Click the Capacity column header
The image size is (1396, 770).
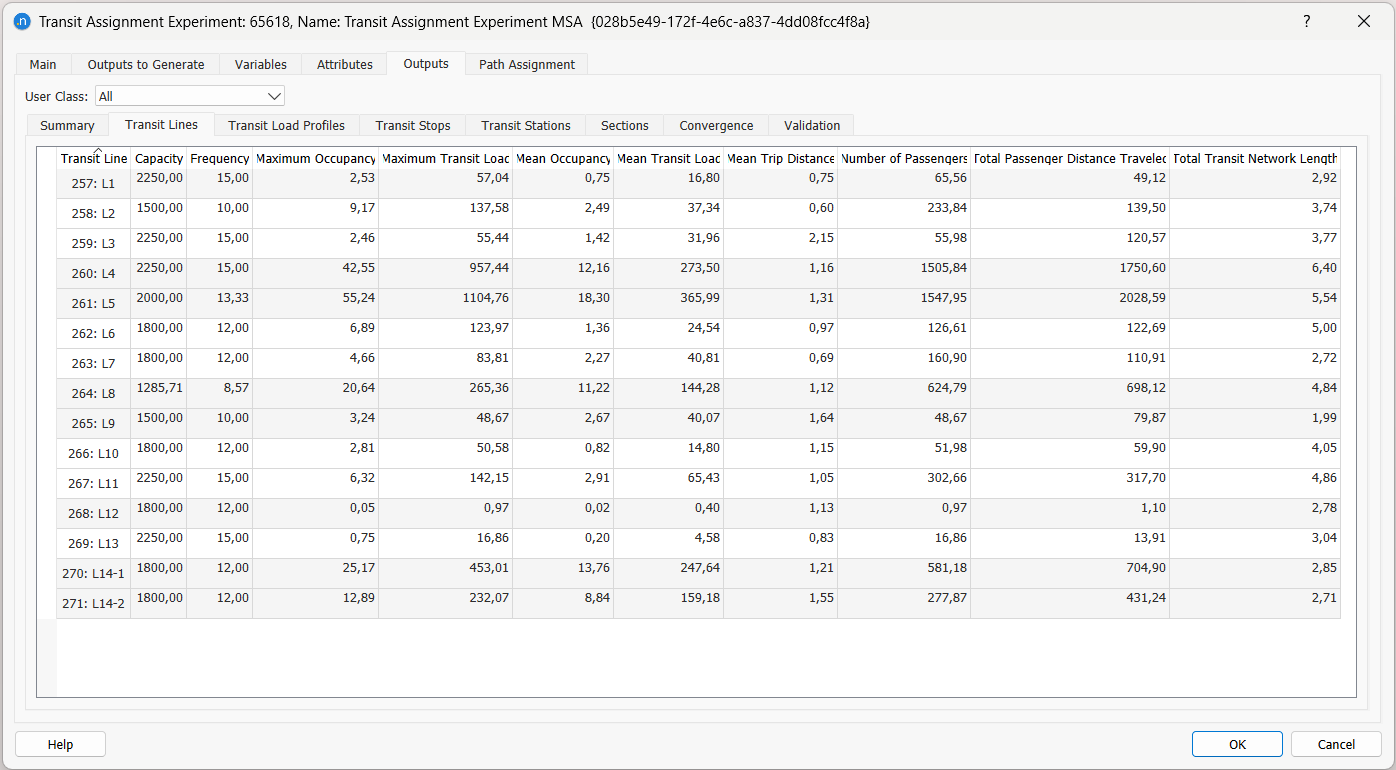click(159, 159)
